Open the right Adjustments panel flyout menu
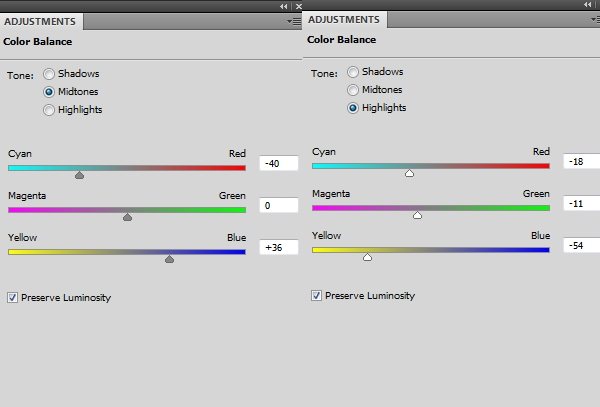The width and height of the screenshot is (600, 407). (595, 20)
